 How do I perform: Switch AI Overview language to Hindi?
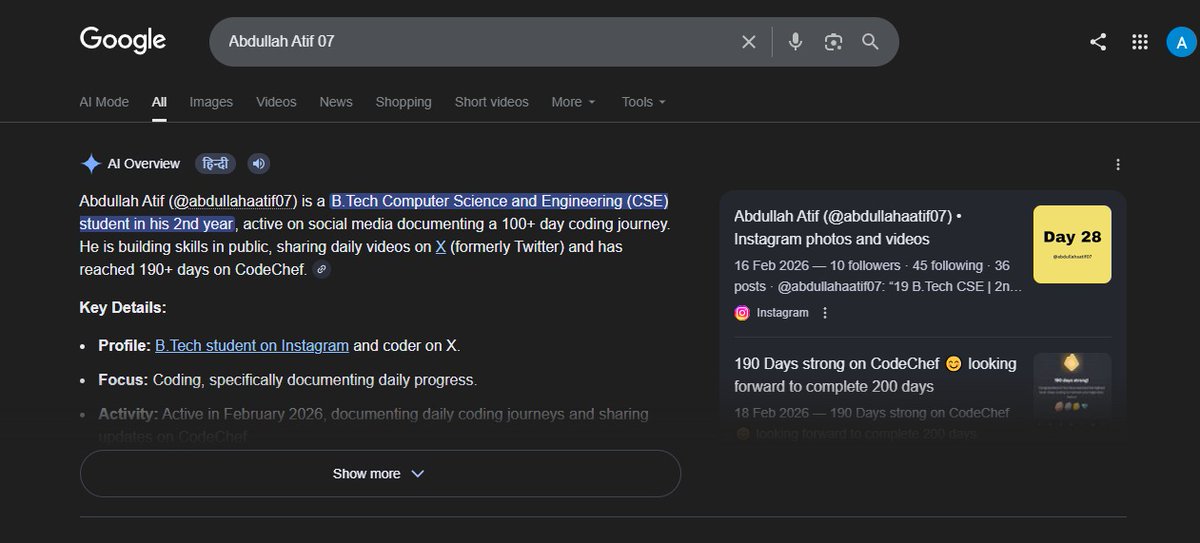[x=215, y=164]
